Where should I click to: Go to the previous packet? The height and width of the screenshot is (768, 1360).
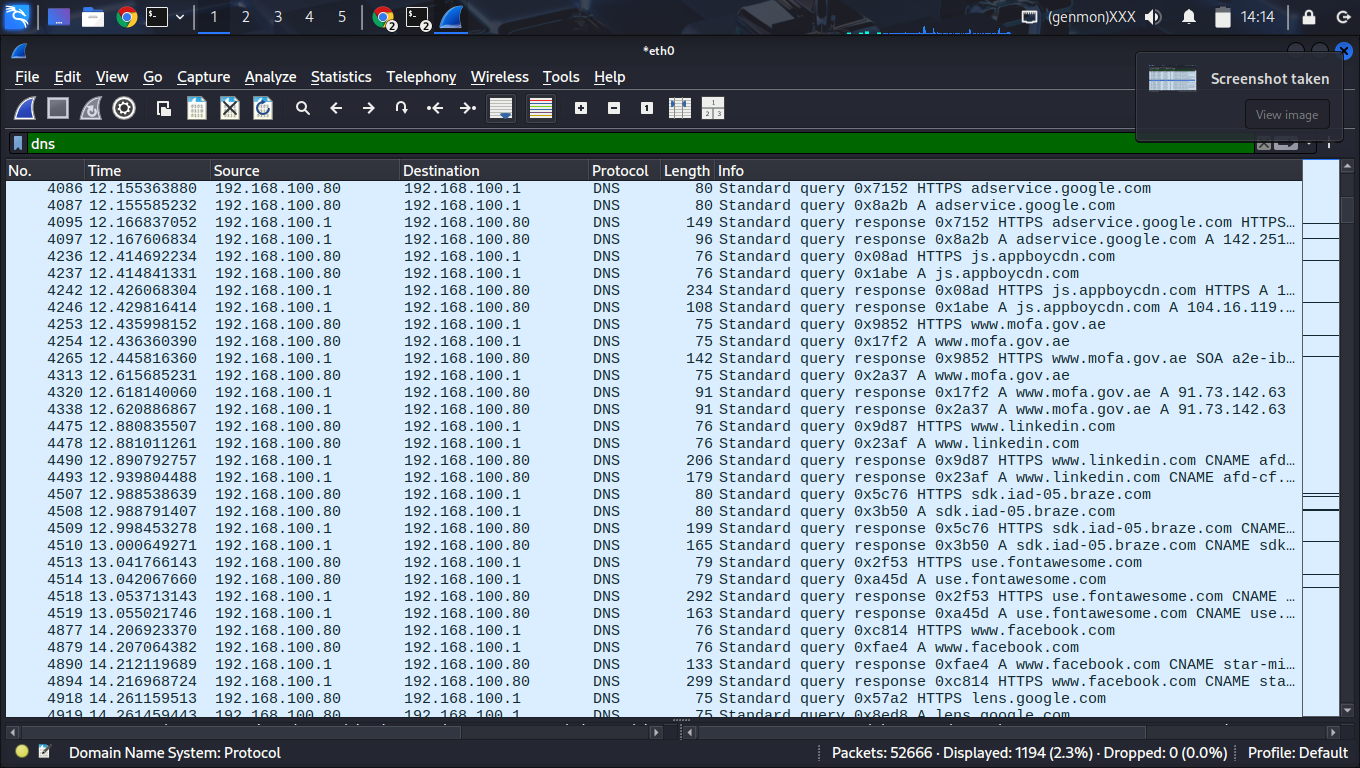(x=336, y=108)
